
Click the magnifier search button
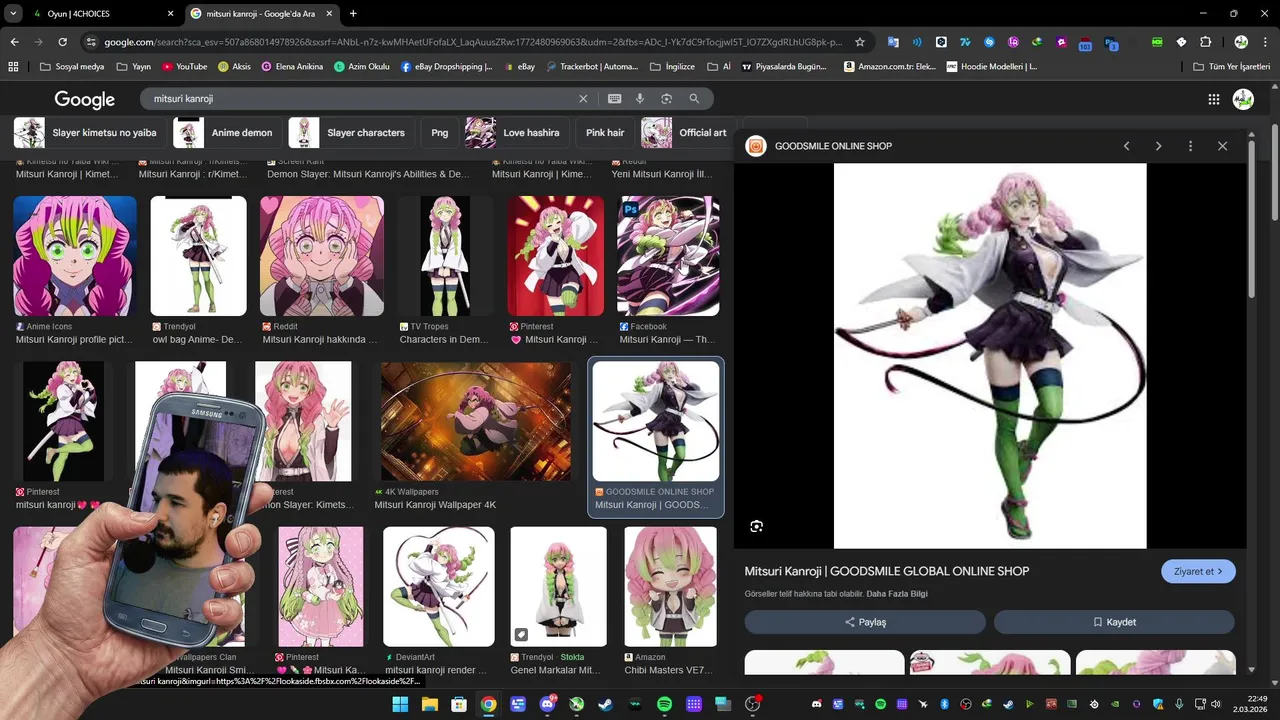(694, 99)
